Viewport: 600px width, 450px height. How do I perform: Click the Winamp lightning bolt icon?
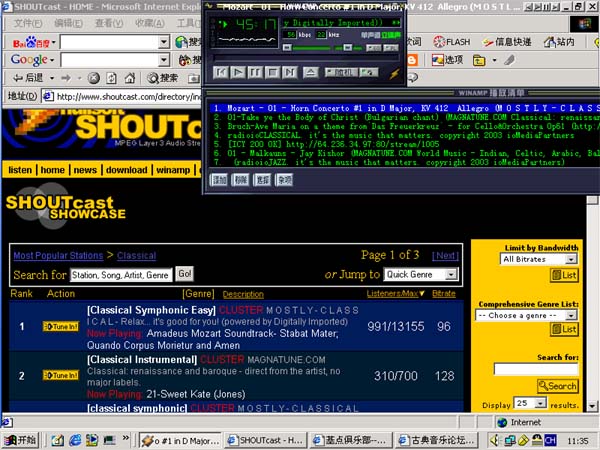[x=395, y=73]
